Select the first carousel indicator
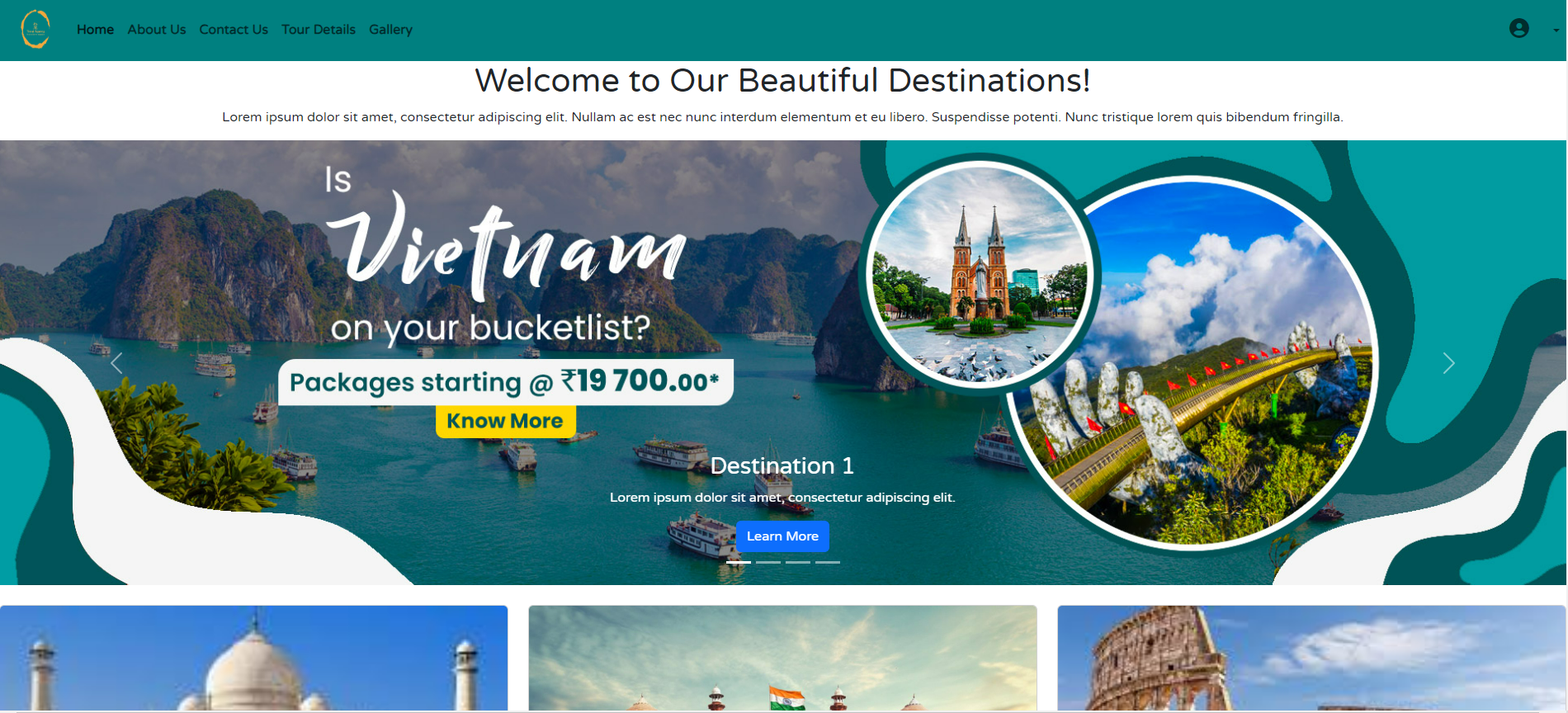This screenshot has width=1568, height=713. click(x=739, y=562)
